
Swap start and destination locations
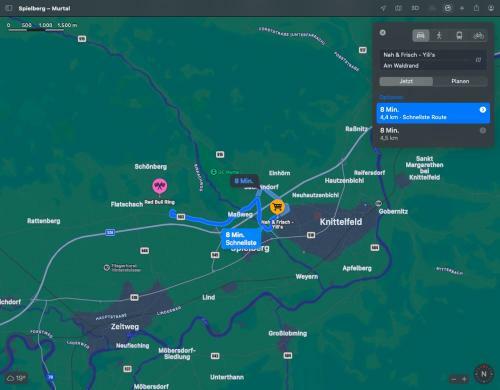tap(478, 60)
